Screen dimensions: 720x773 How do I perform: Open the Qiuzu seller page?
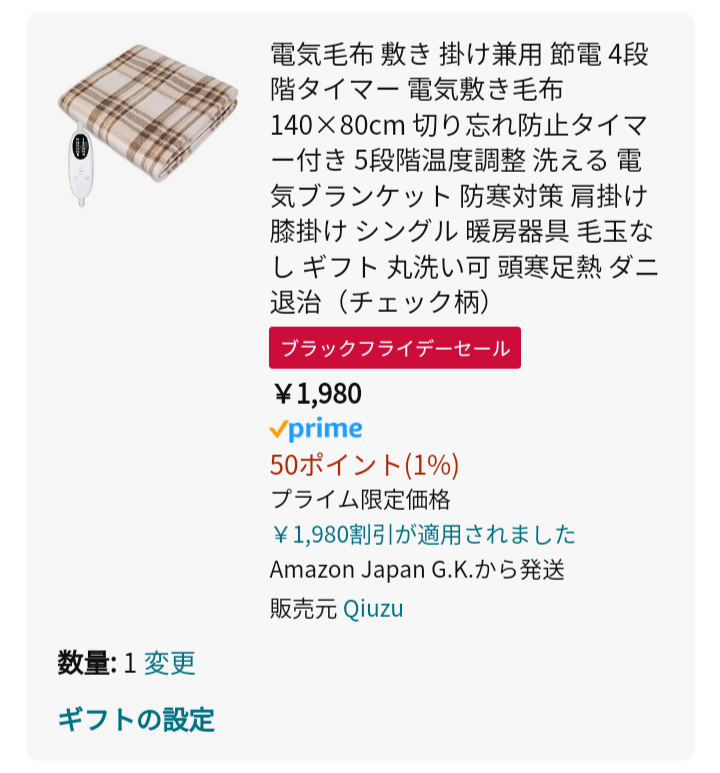(x=373, y=608)
